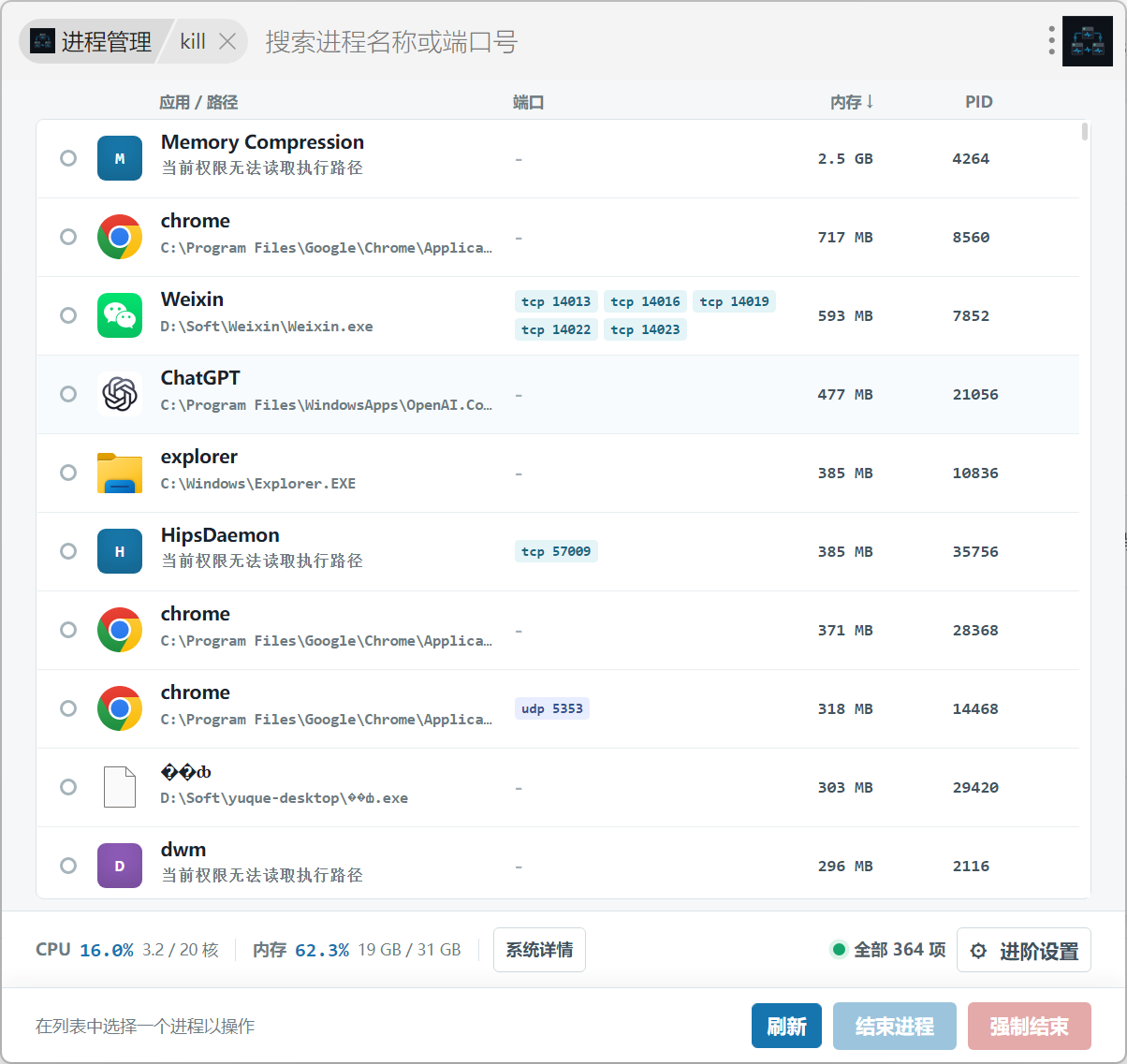The width and height of the screenshot is (1127, 1064).
Task: Sort by the 端口 column header
Action: click(528, 102)
